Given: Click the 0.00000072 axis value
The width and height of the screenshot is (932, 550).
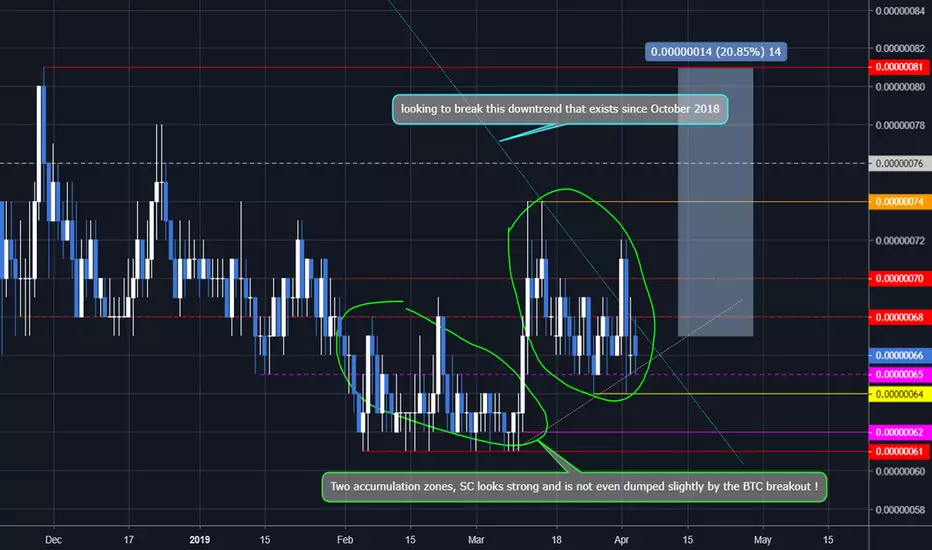Looking at the screenshot, I should [899, 241].
